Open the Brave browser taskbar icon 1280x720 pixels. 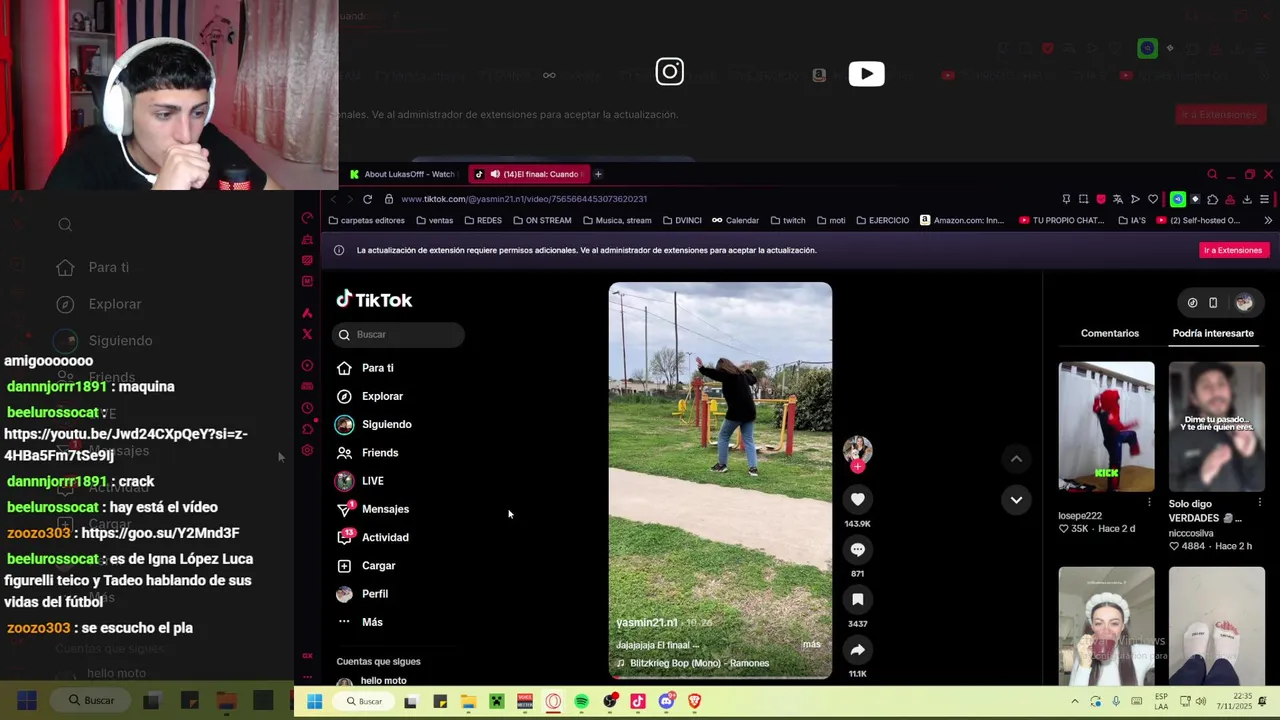tap(694, 702)
